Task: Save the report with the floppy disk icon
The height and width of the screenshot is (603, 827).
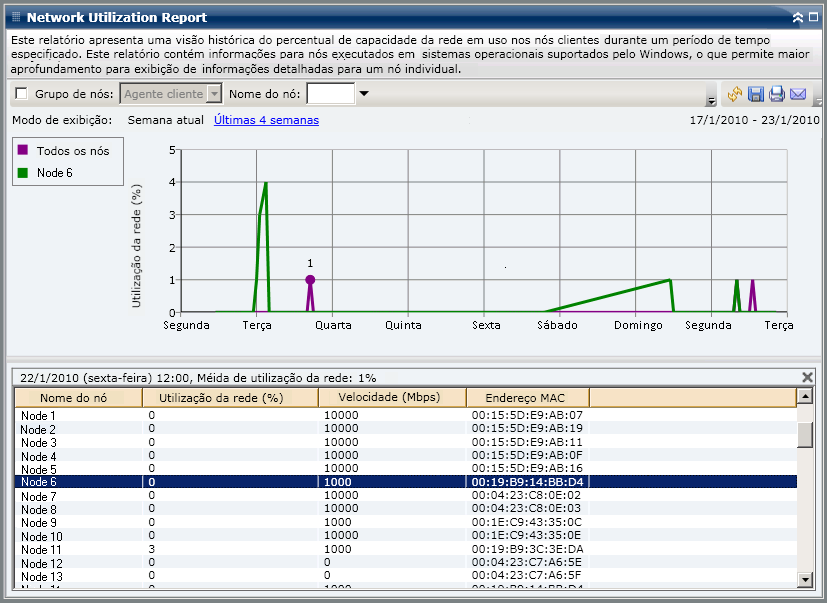Action: tap(756, 94)
